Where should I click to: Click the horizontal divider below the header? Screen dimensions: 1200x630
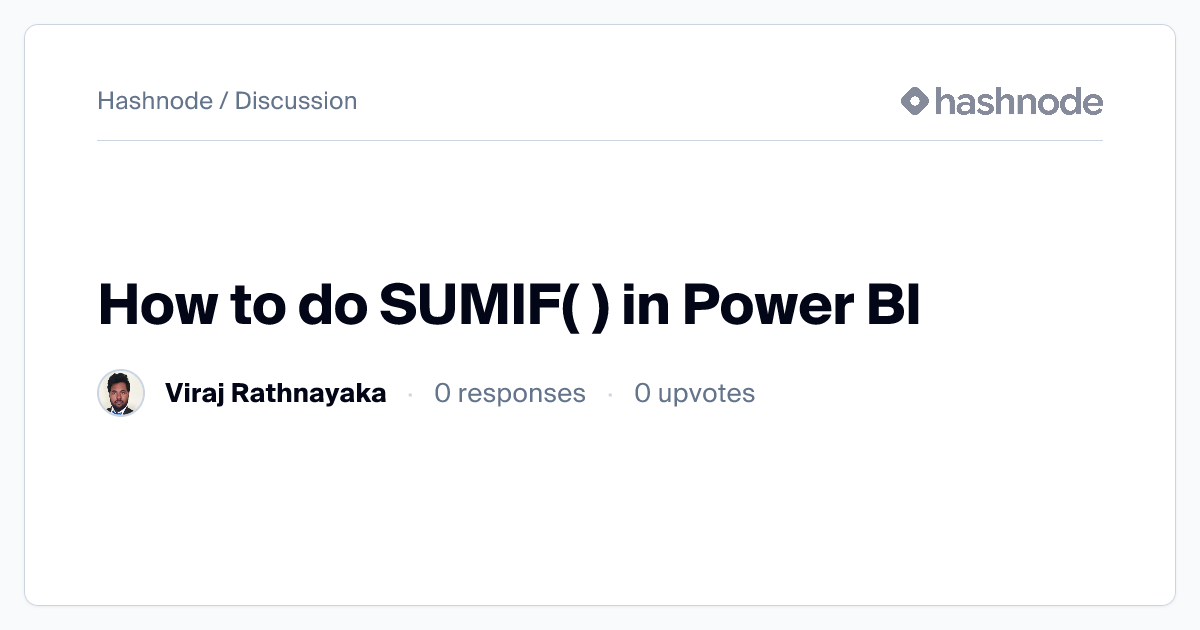600,141
